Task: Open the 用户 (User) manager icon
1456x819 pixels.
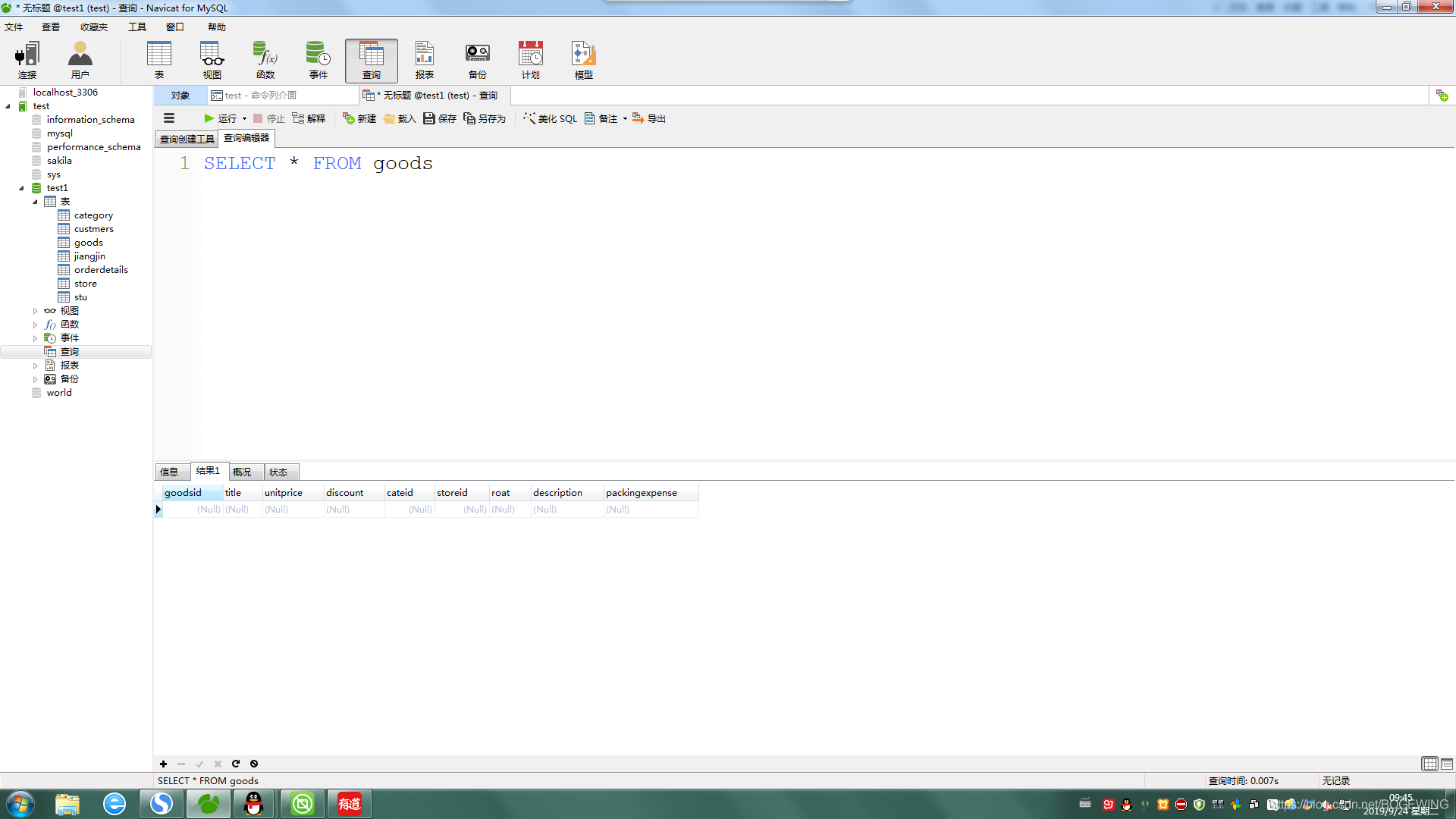Action: coord(80,61)
